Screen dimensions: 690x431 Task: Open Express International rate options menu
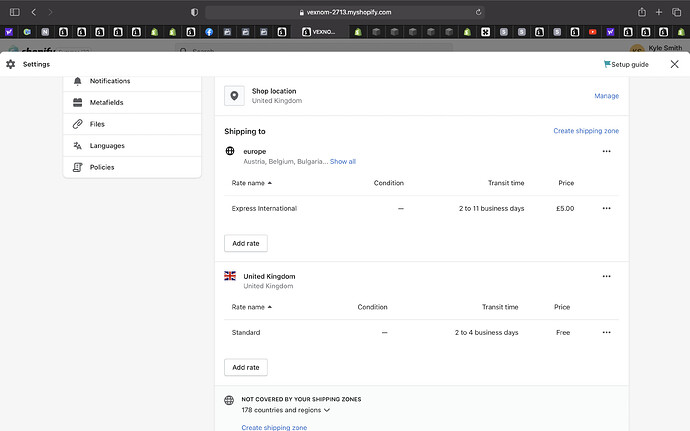(606, 208)
